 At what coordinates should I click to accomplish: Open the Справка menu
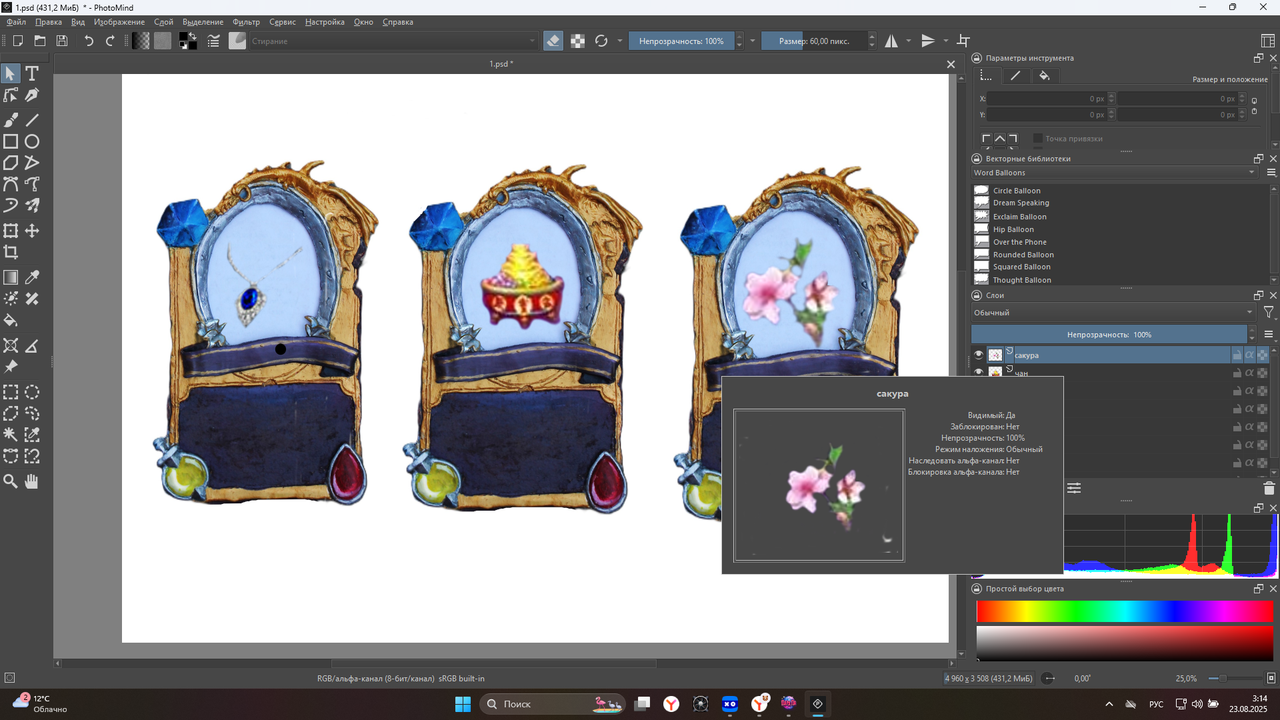coord(397,21)
